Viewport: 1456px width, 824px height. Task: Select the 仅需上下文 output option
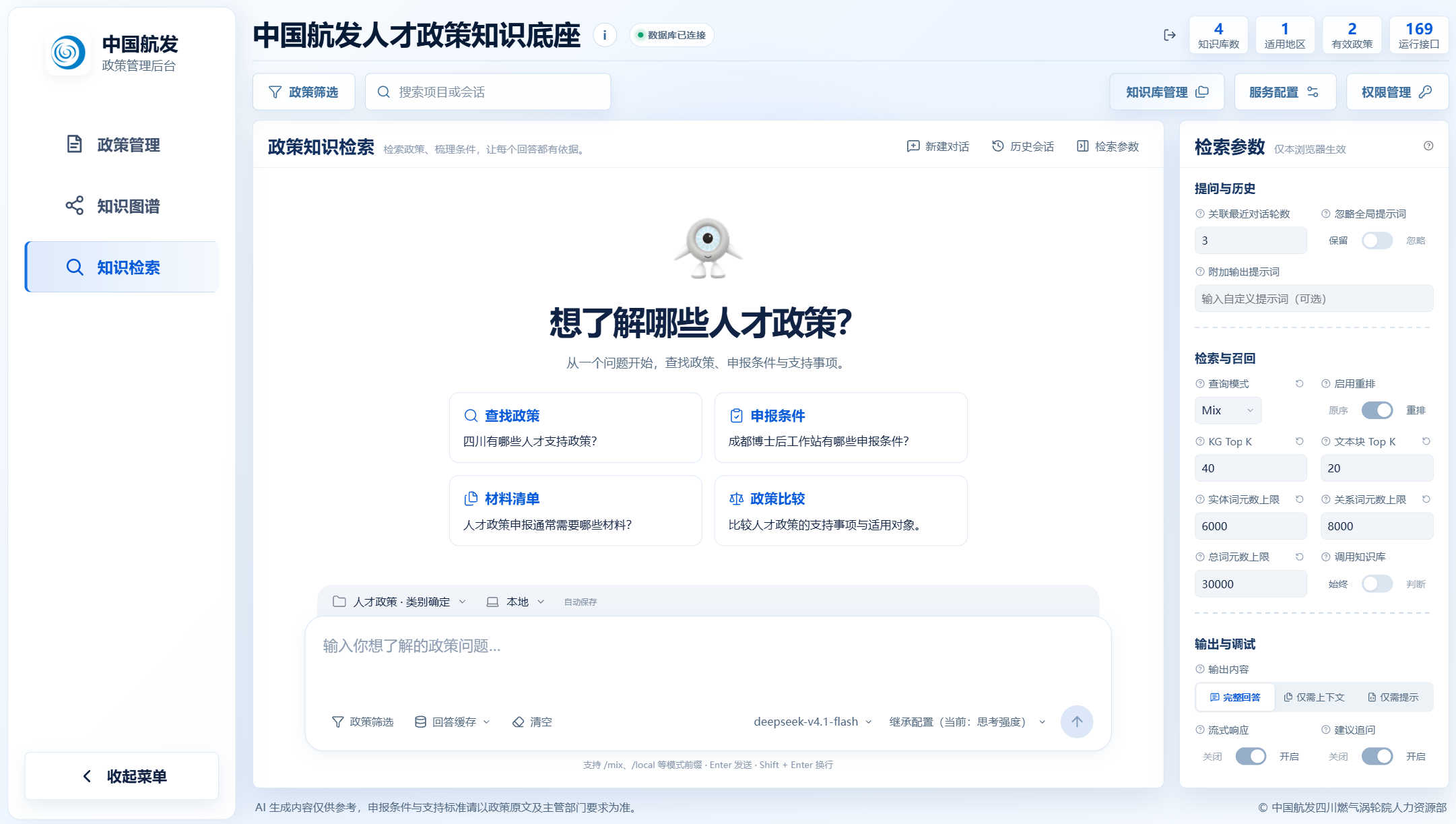pos(1314,697)
